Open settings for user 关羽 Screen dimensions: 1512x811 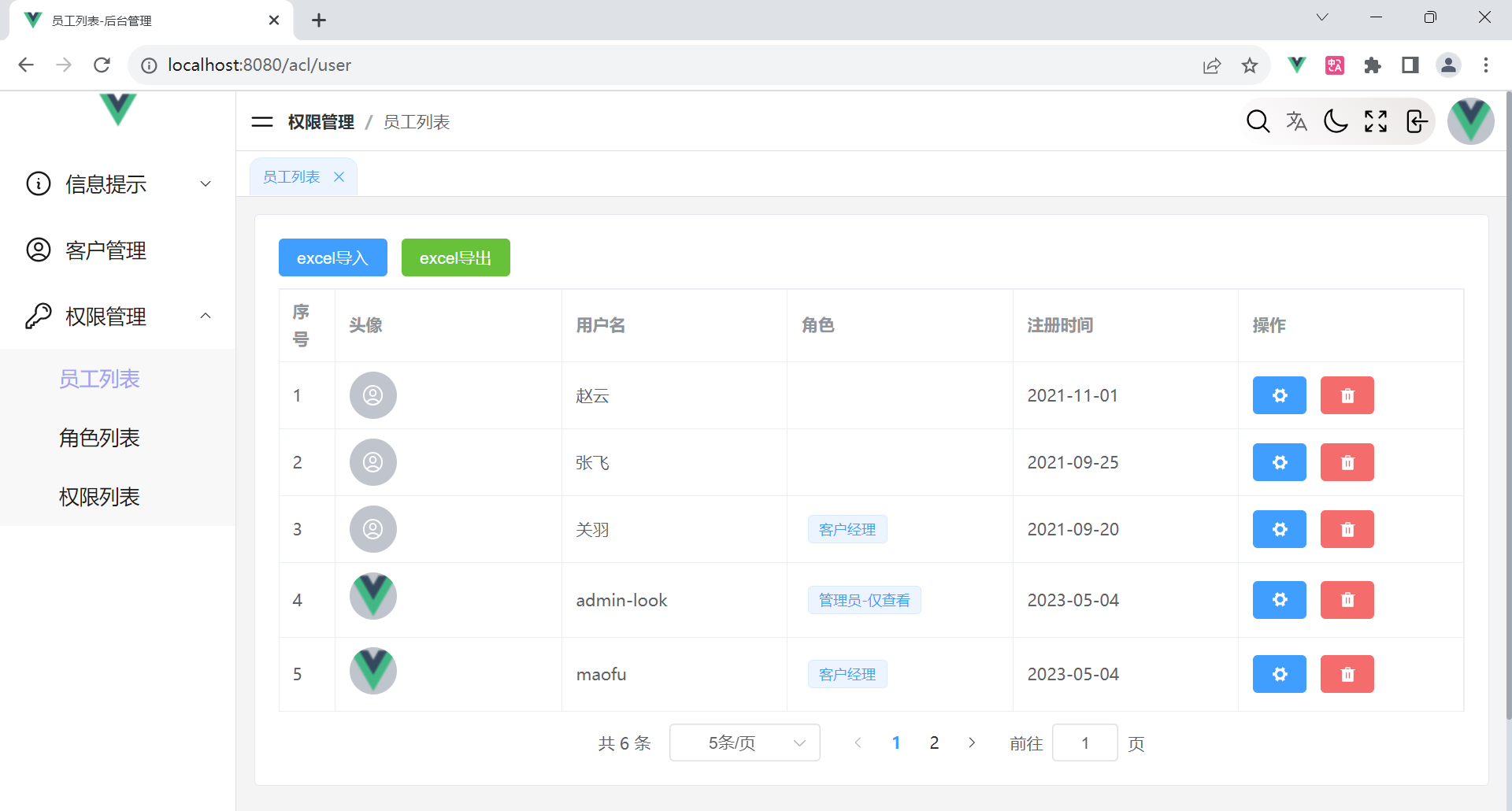tap(1280, 529)
